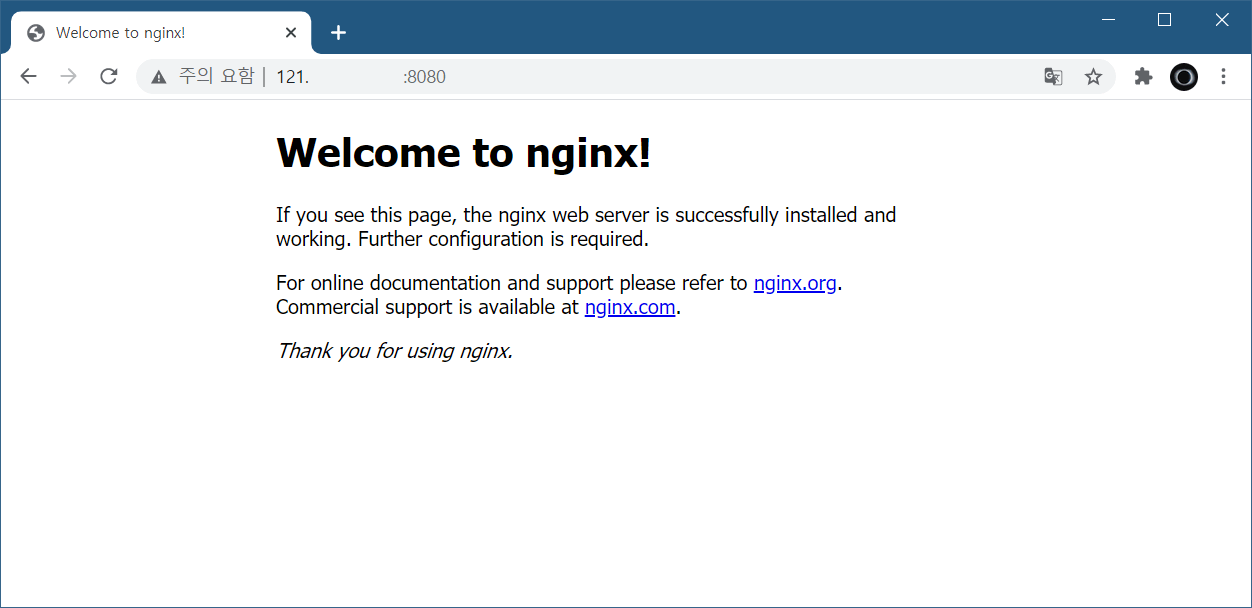Click the forward navigation arrow
Viewport: 1252px width, 608px height.
68,77
